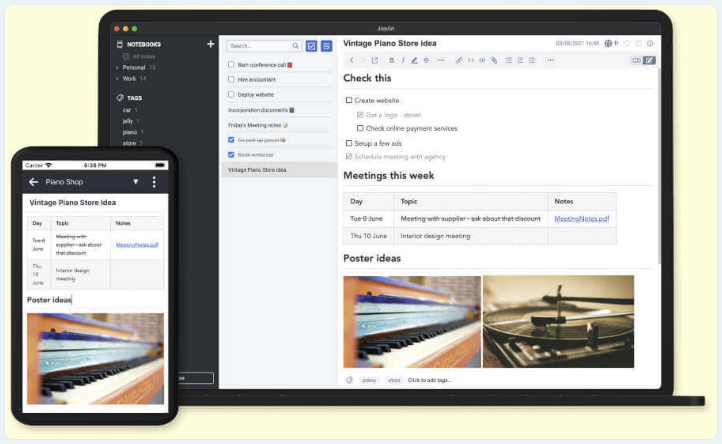Open the toolbar overflow menu at the right end
This screenshot has height=444, width=722.
coord(550,60)
